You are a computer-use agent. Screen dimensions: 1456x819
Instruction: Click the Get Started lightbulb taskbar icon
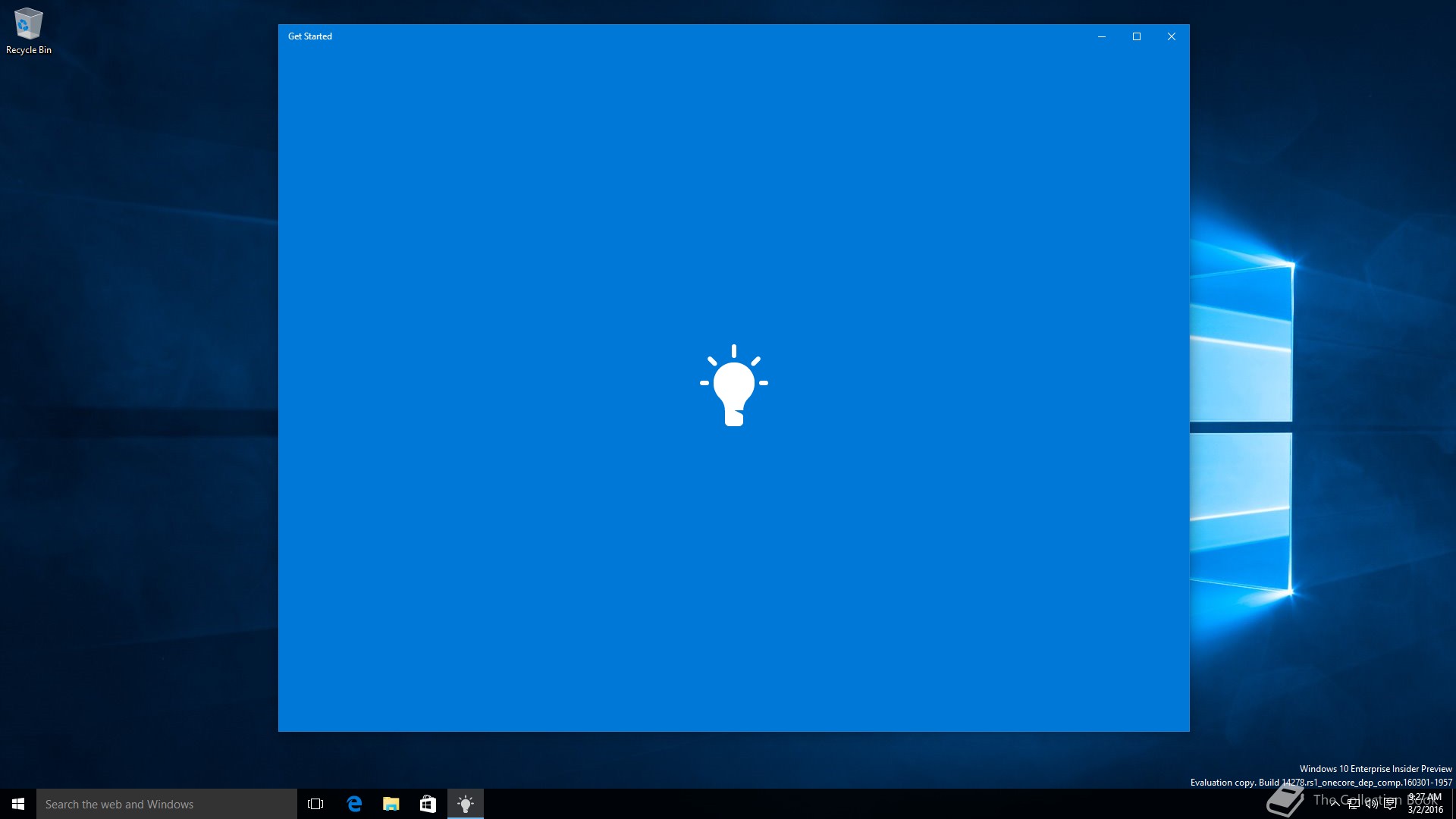(466, 804)
